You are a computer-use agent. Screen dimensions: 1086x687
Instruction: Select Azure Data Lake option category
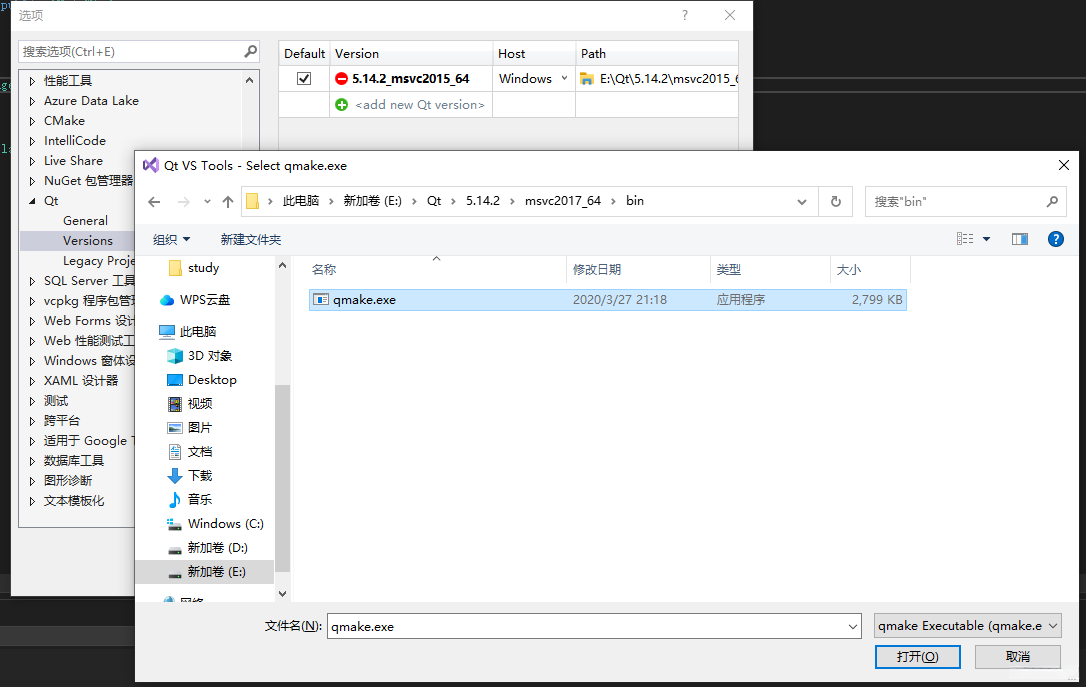pyautogui.click(x=91, y=101)
